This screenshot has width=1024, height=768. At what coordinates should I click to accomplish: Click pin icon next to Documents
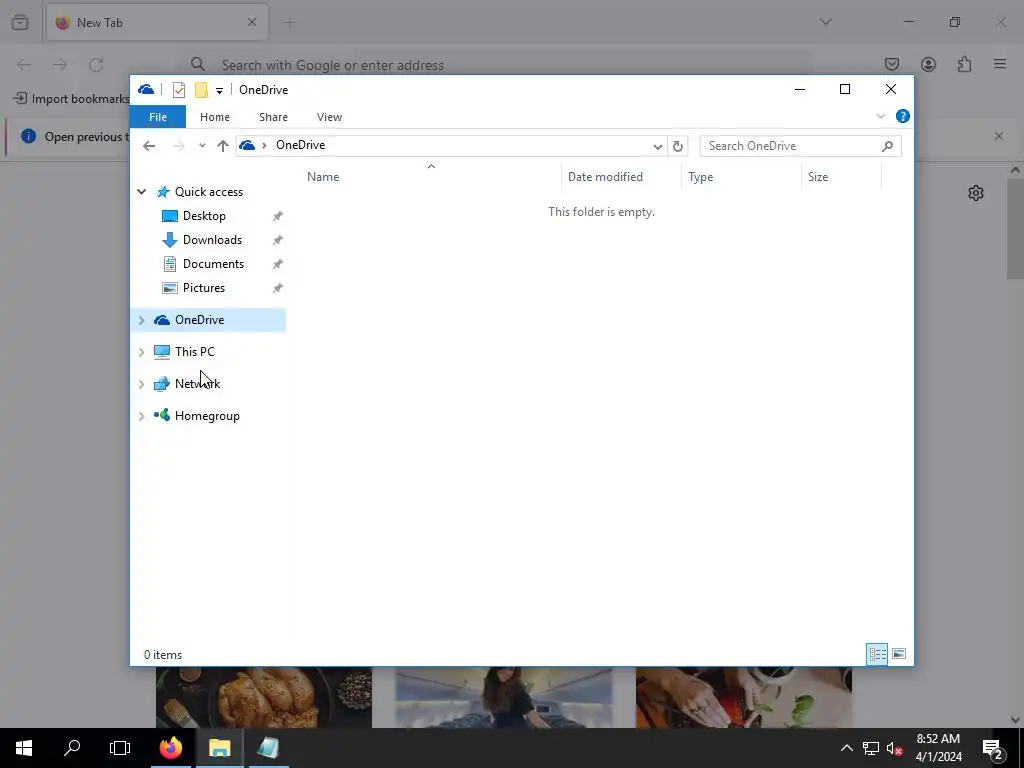pyautogui.click(x=278, y=264)
